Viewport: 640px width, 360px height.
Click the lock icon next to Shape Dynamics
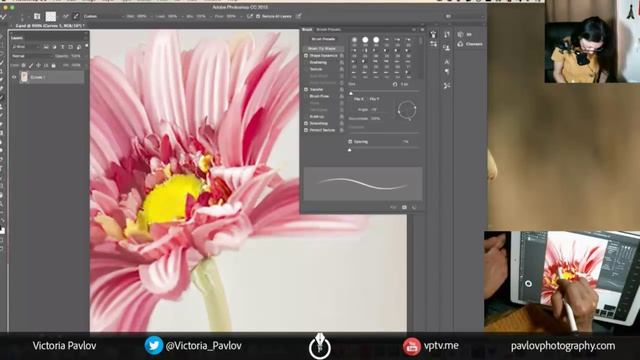pos(342,56)
